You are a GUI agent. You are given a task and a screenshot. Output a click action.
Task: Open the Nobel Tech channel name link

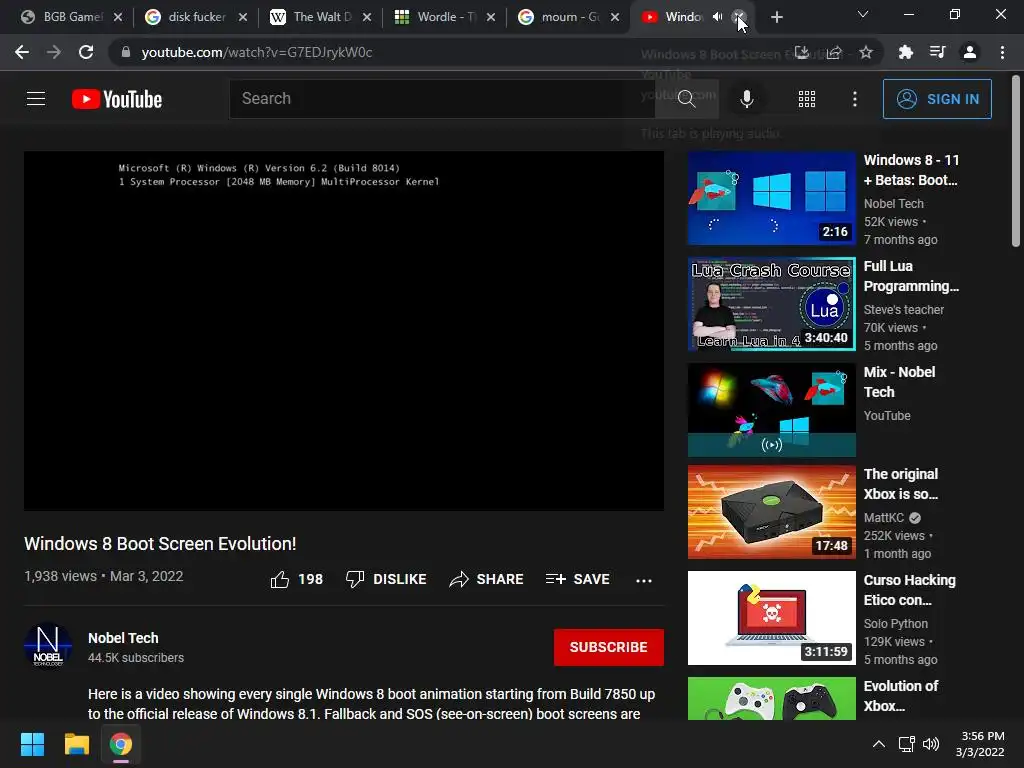[x=123, y=638]
